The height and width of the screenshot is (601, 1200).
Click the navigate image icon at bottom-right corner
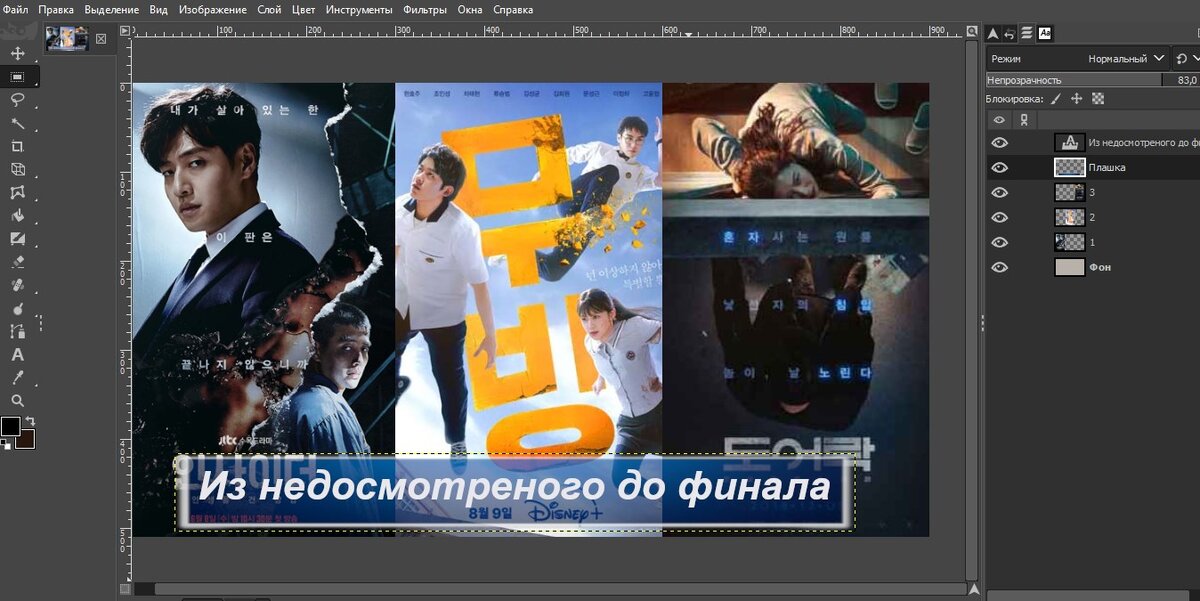(972, 588)
